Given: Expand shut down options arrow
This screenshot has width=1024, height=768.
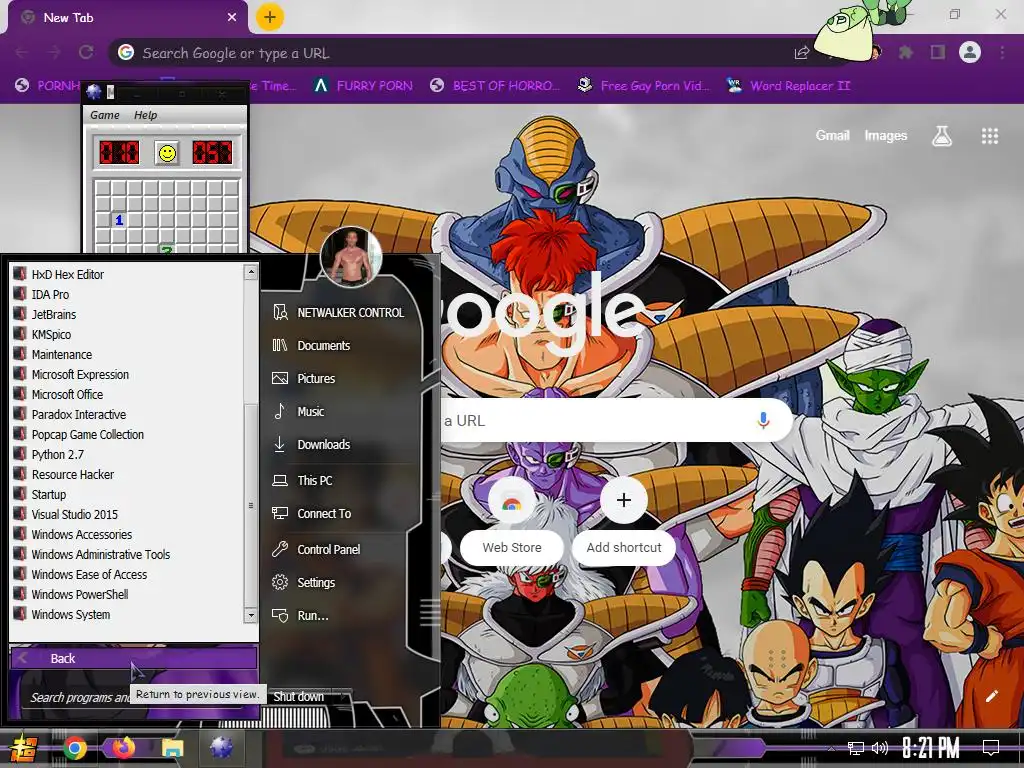Looking at the screenshot, I should (344, 697).
